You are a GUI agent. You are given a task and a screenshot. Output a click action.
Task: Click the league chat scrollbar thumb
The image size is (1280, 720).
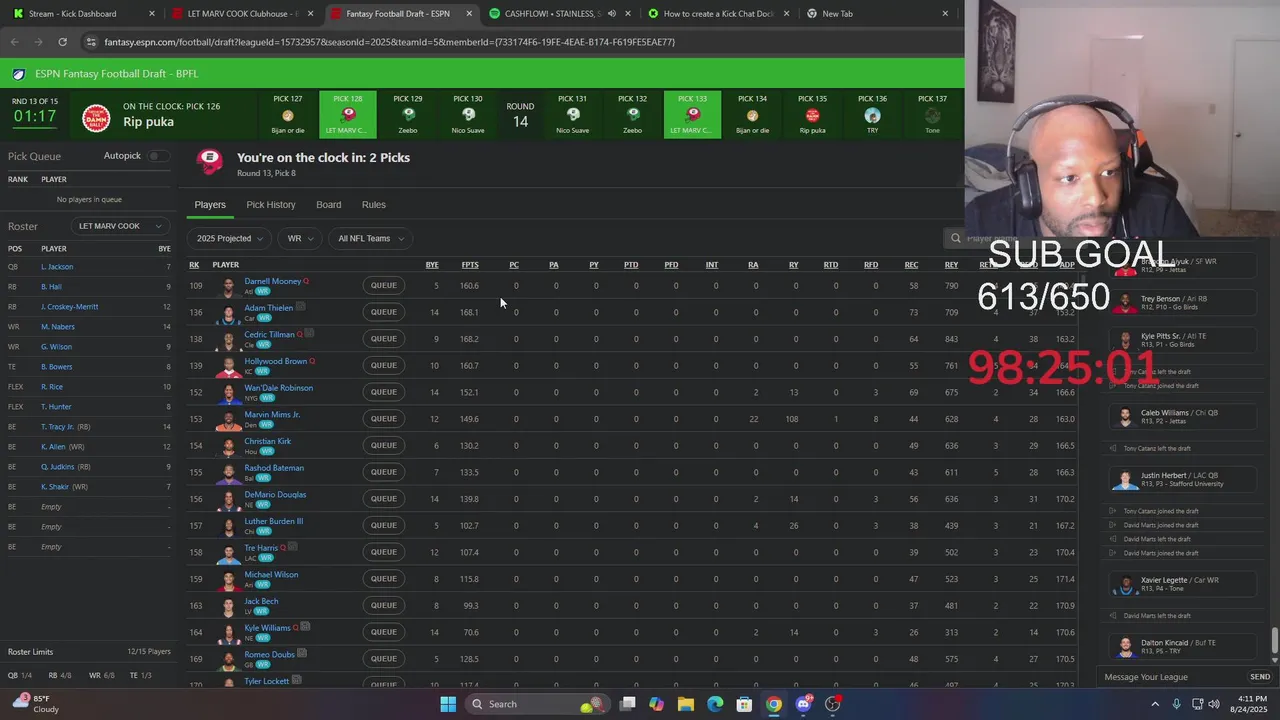(x=1274, y=641)
